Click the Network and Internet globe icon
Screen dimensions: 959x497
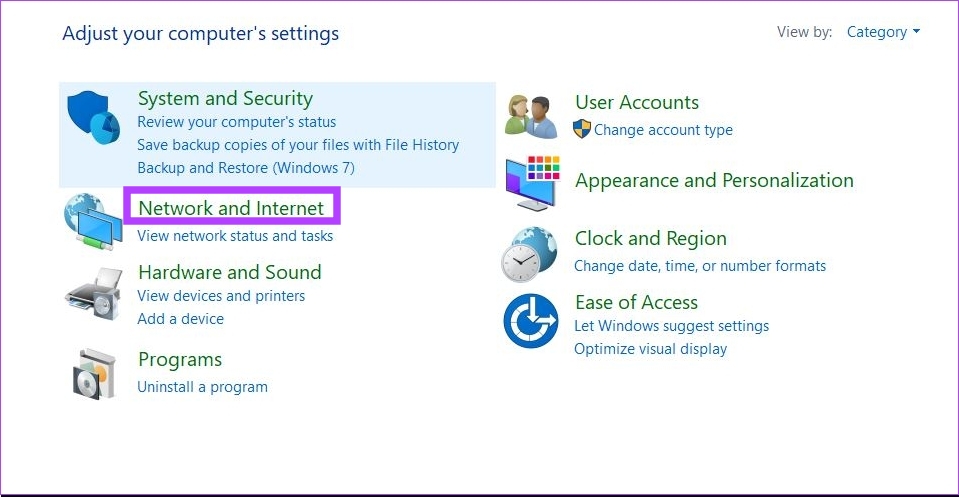[93, 221]
